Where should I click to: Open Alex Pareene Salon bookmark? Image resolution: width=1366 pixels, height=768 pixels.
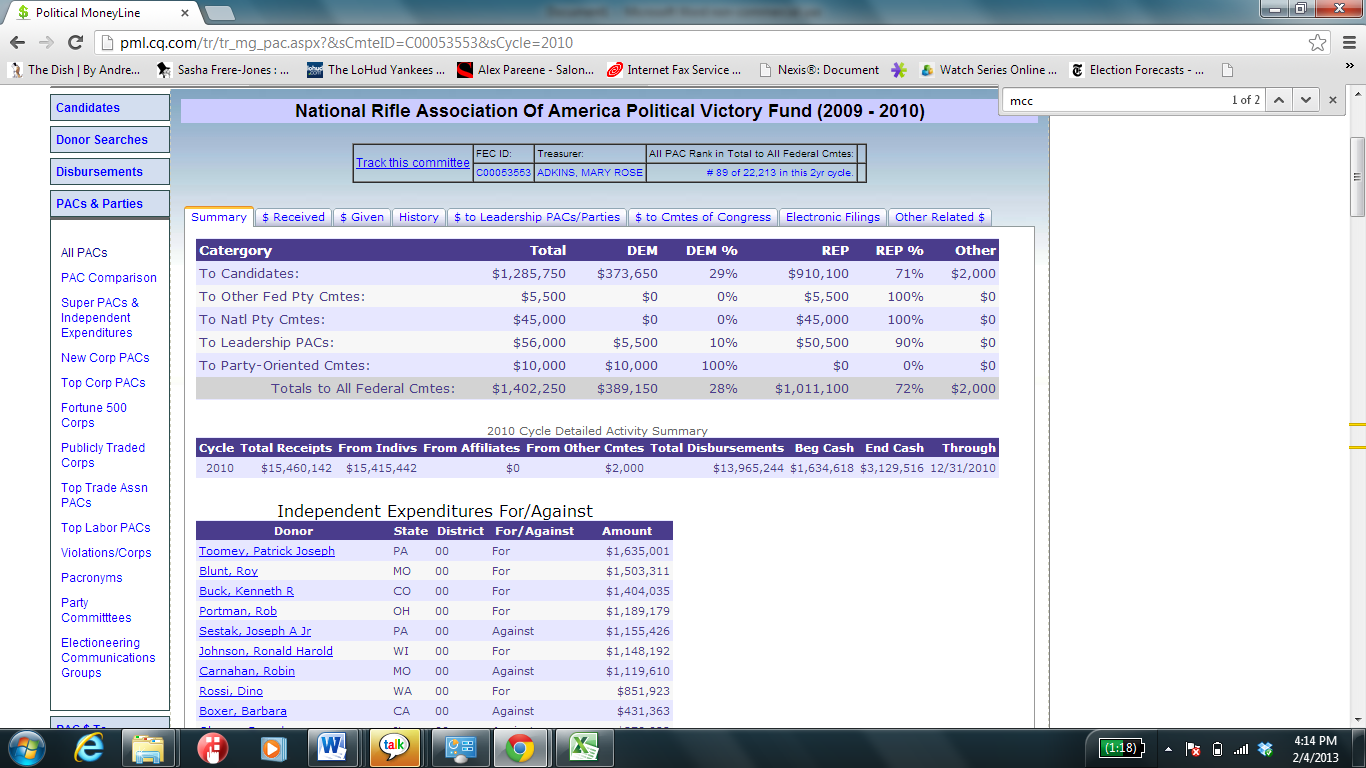[525, 70]
